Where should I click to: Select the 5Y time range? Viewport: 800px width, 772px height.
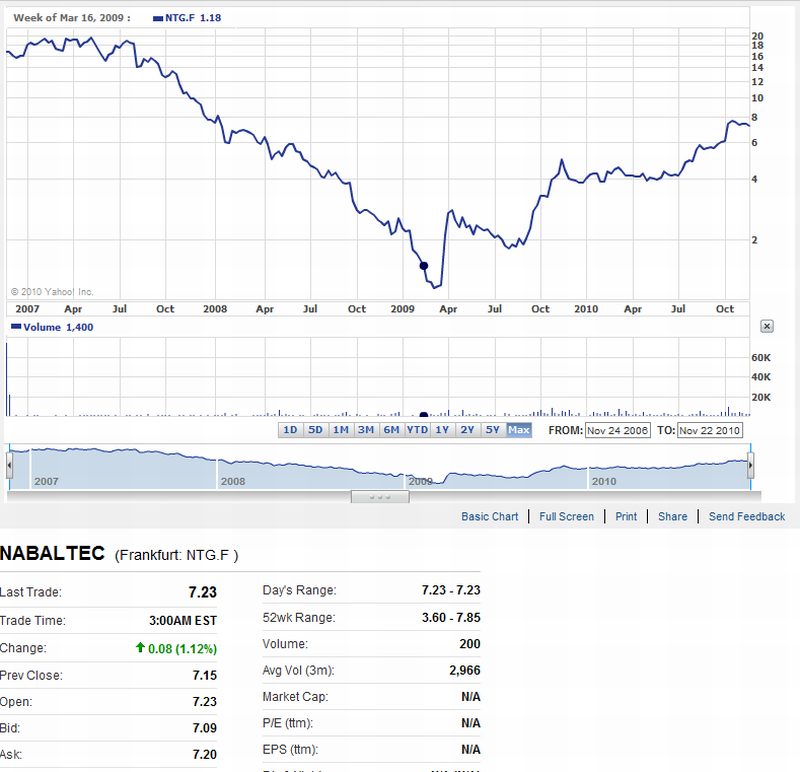coord(492,430)
